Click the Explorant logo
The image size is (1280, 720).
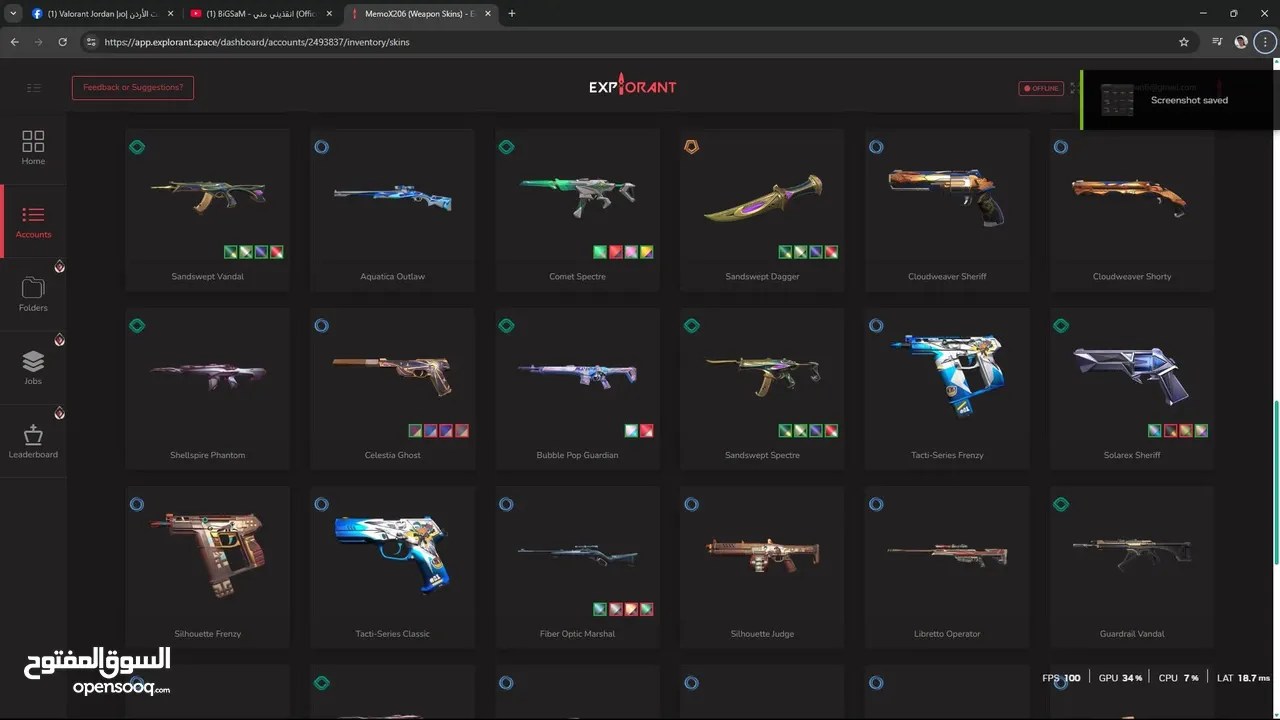(632, 86)
